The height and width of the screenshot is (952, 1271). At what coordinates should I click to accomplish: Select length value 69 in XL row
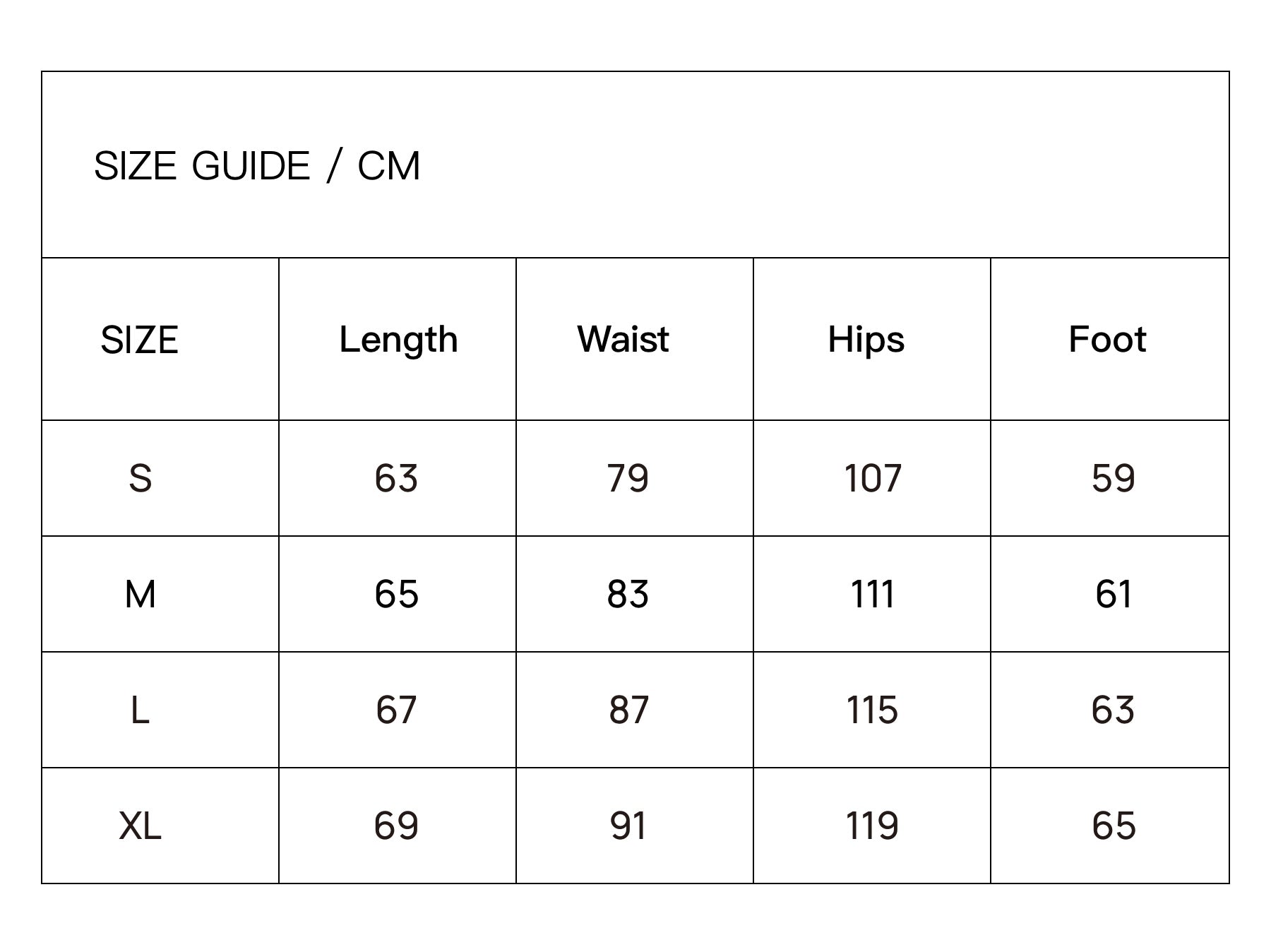tap(396, 826)
